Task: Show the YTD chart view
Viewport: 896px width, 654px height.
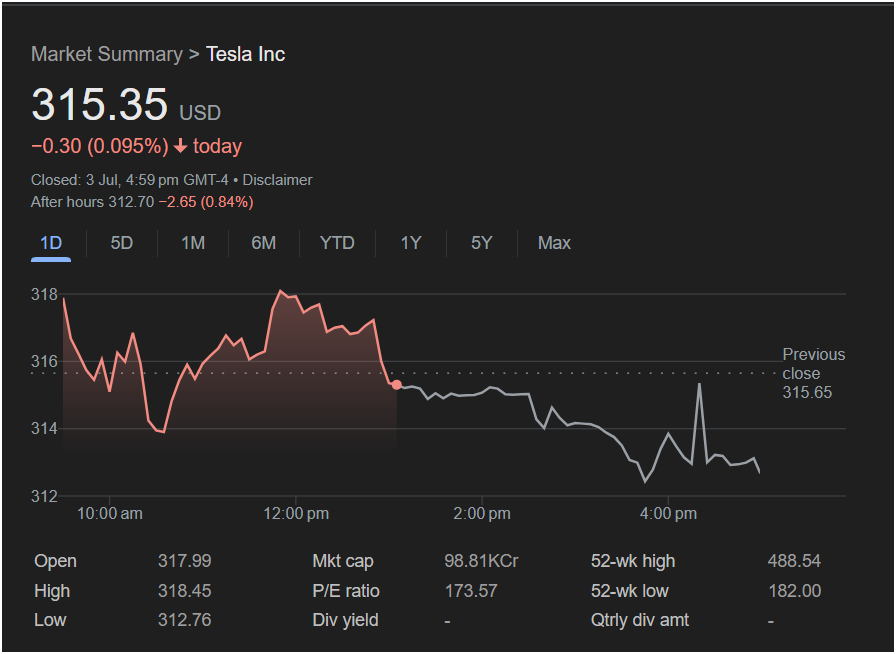Action: click(x=337, y=244)
